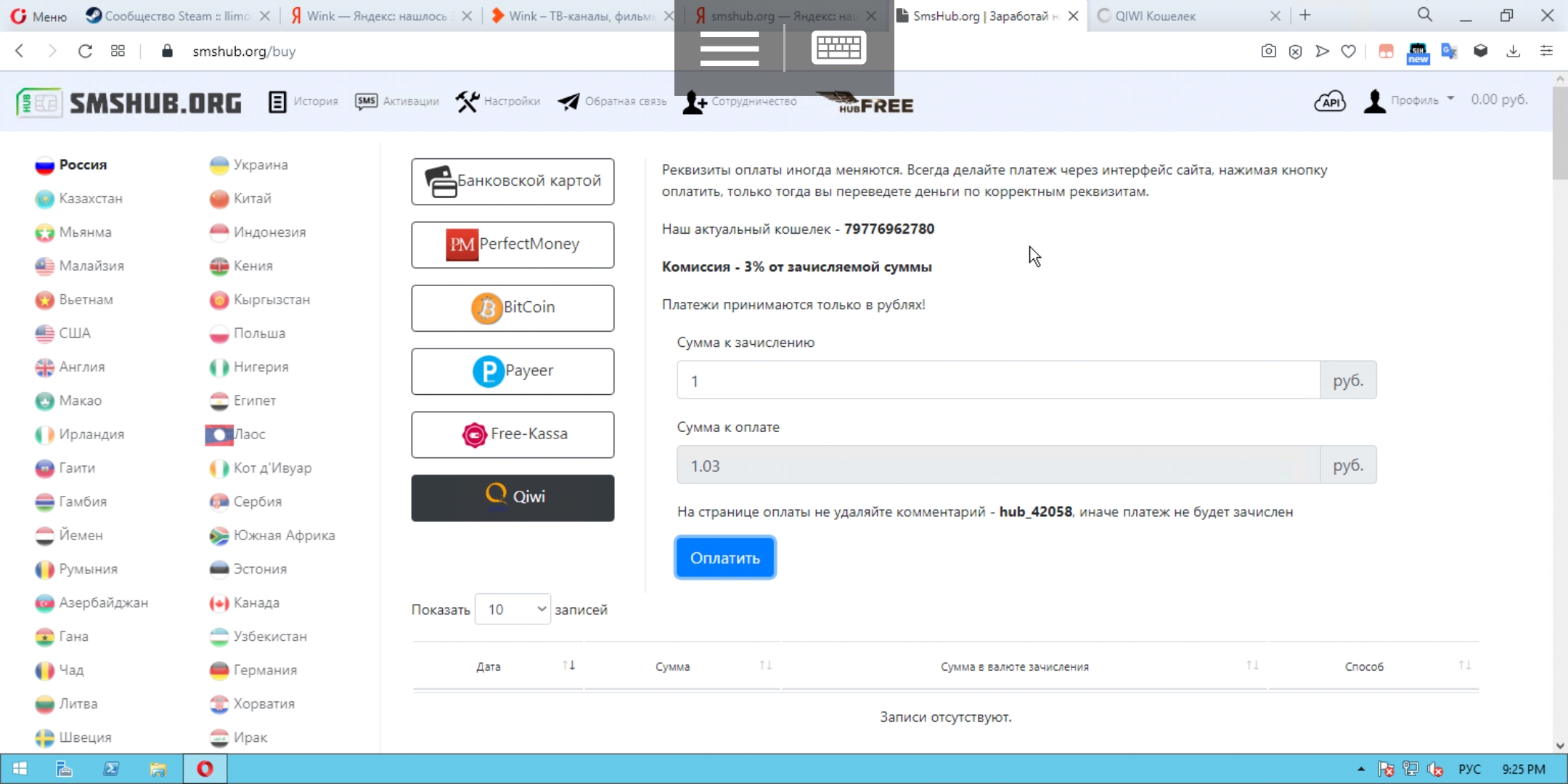
Task: Click the HubFREE logo
Action: [865, 103]
